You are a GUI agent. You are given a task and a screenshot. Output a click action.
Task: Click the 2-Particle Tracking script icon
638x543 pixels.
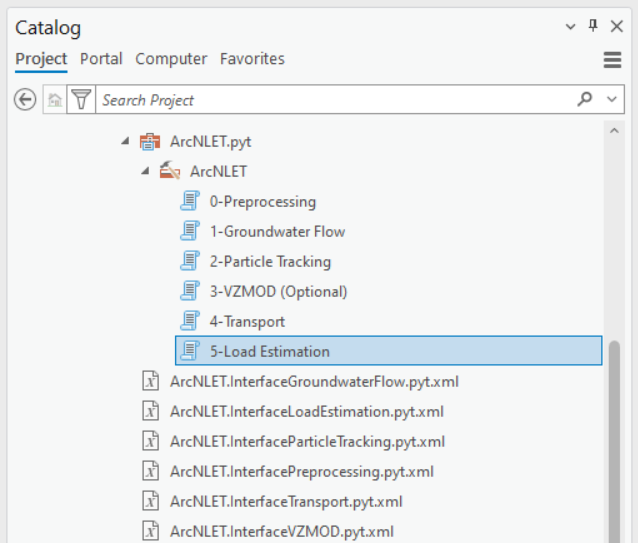click(x=190, y=261)
